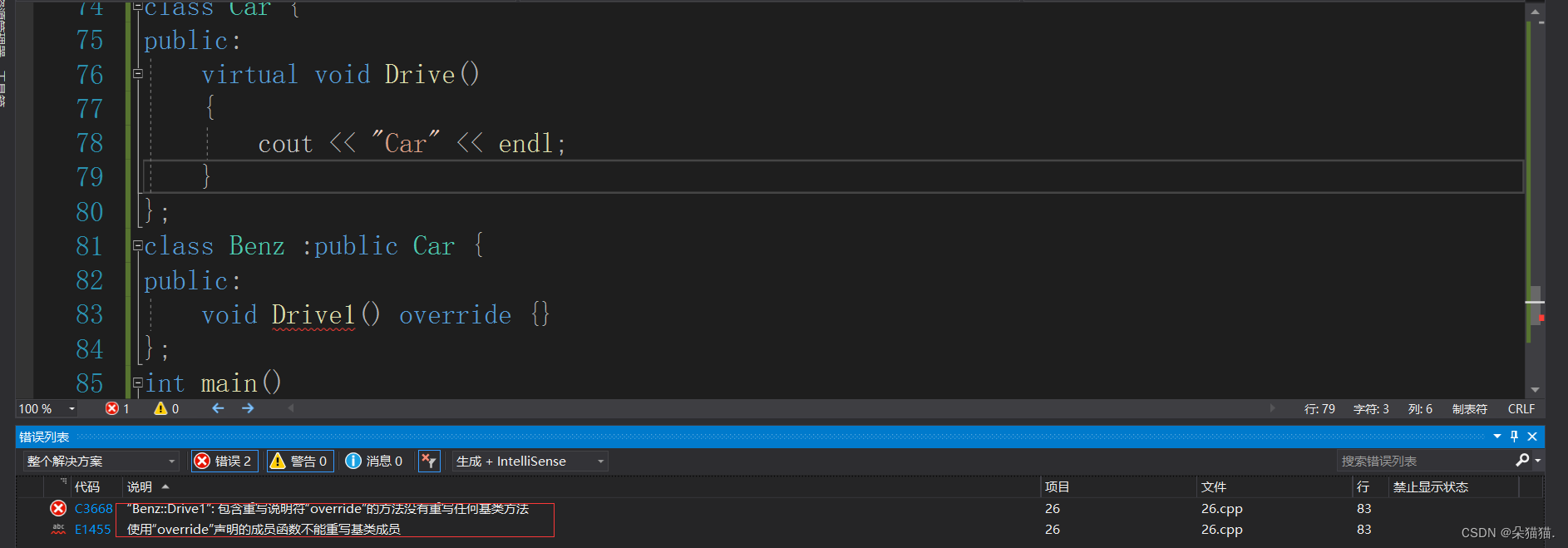Open the 整个解决方案 scope dropdown
The height and width of the screenshot is (548, 1568).
[100, 461]
